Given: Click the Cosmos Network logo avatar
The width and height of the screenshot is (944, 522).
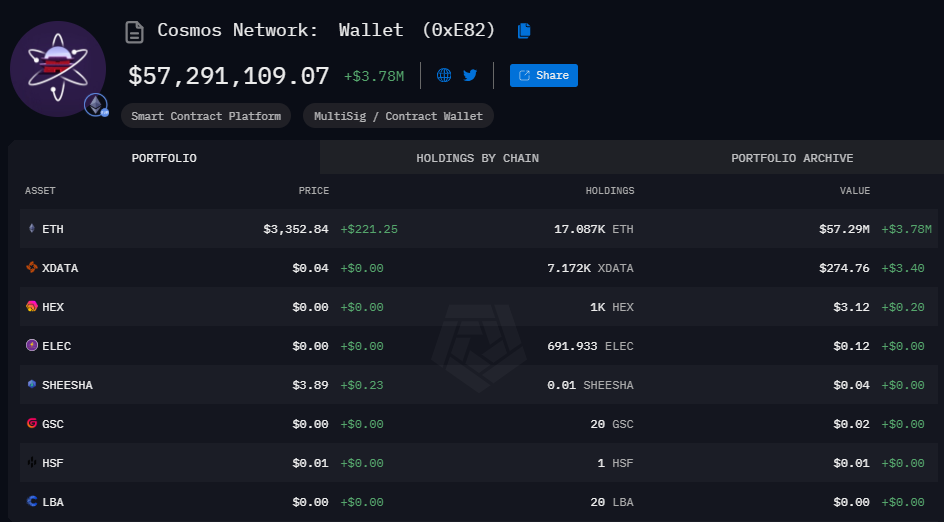Looking at the screenshot, I should [x=58, y=68].
